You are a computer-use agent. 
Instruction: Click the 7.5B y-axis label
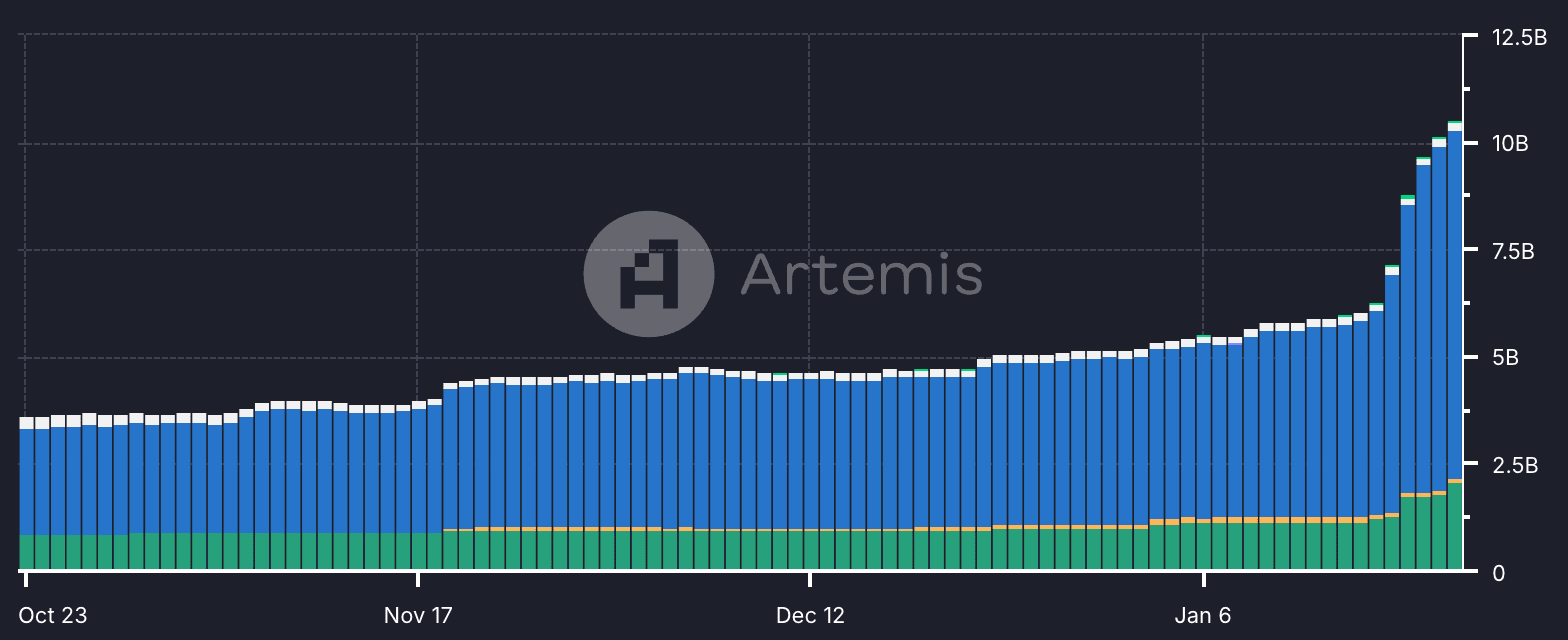click(x=1512, y=251)
